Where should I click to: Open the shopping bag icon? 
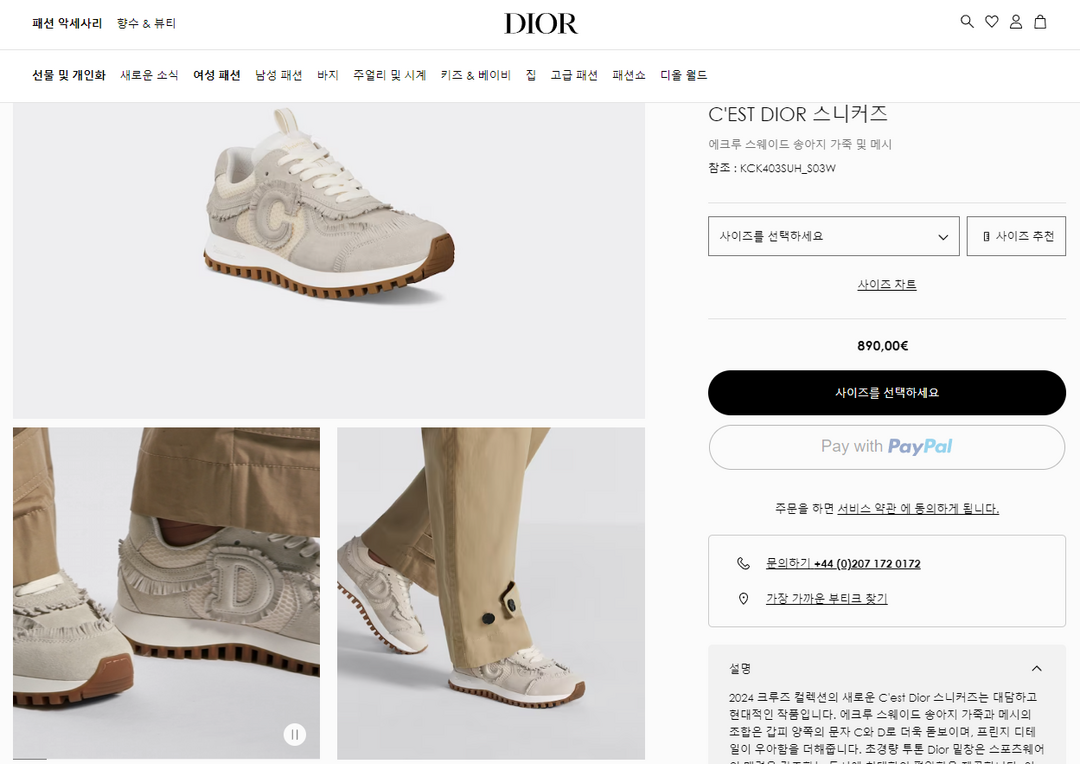click(1041, 22)
